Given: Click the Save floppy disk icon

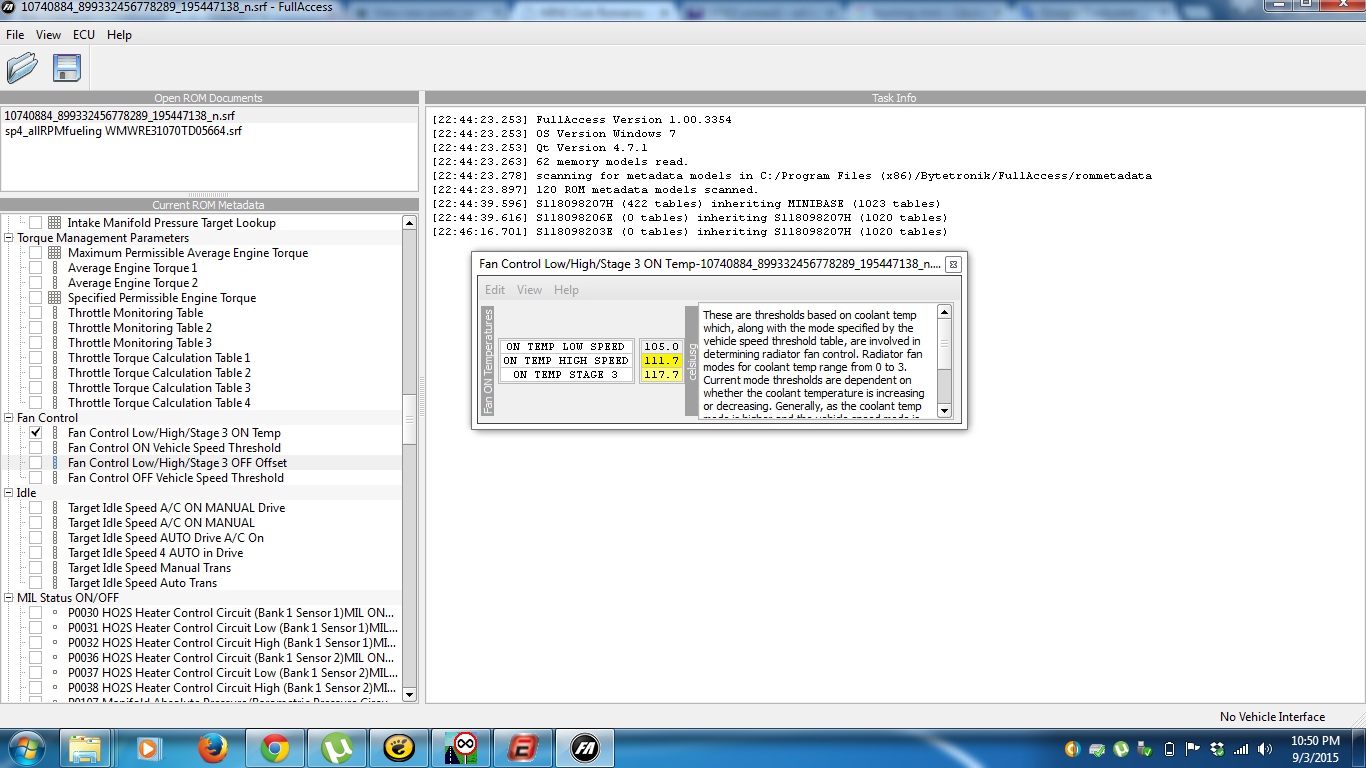Looking at the screenshot, I should [x=67, y=68].
